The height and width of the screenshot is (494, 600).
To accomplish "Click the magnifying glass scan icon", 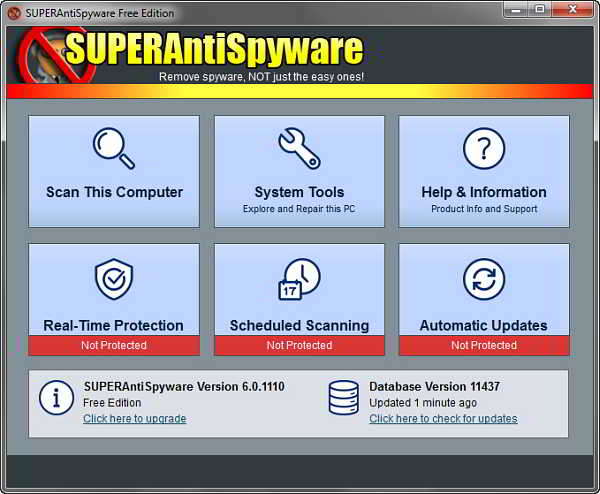I will 113,149.
